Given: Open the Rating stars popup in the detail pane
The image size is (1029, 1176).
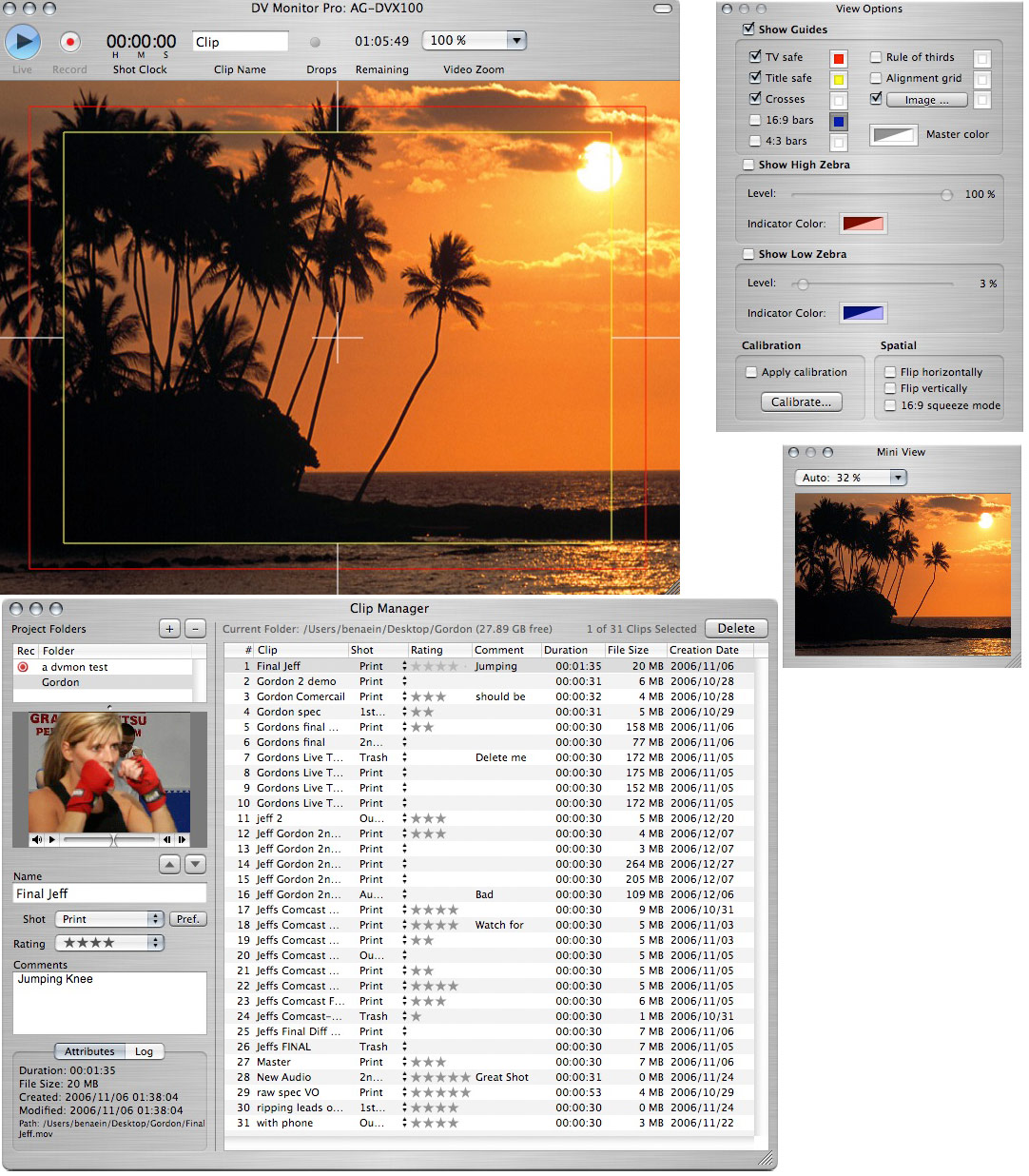Looking at the screenshot, I should pos(109,943).
